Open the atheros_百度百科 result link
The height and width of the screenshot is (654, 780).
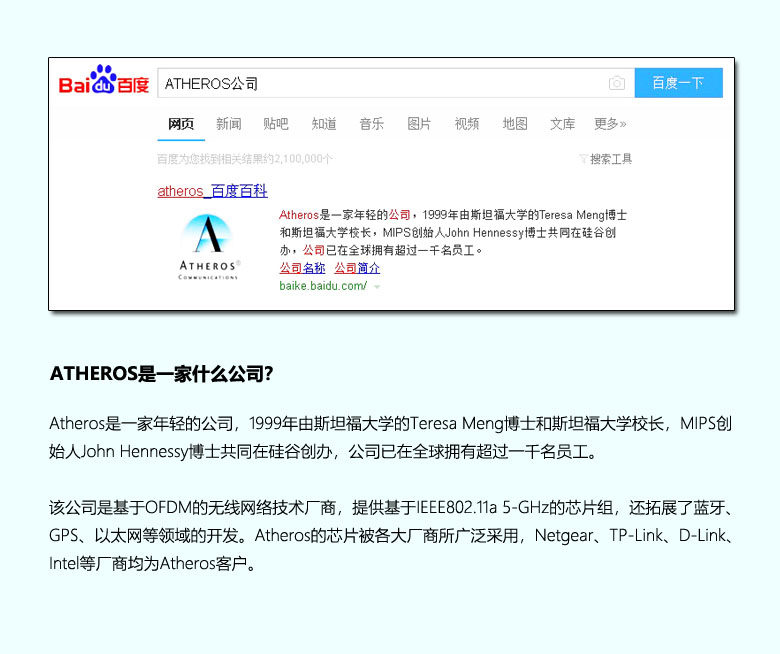pyautogui.click(x=212, y=191)
